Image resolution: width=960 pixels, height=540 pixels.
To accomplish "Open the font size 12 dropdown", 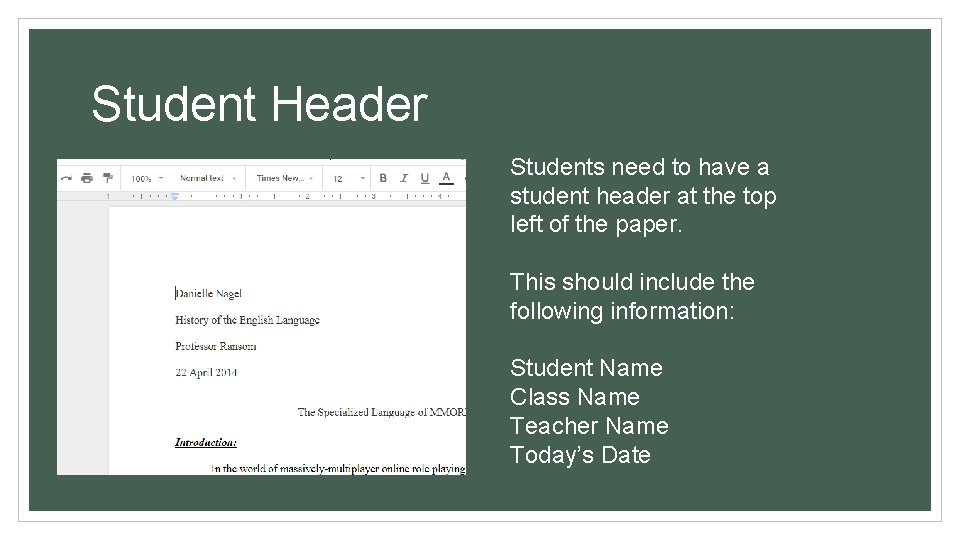I will pos(349,179).
